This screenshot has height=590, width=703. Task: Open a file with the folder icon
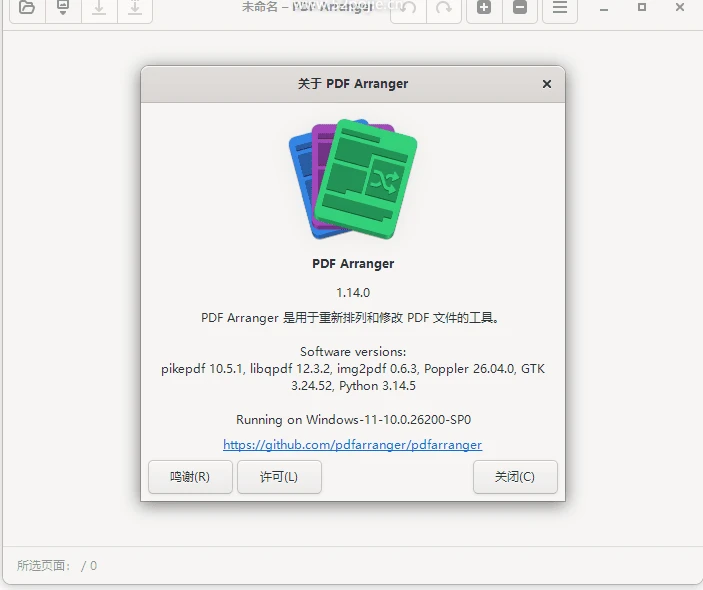tap(27, 8)
